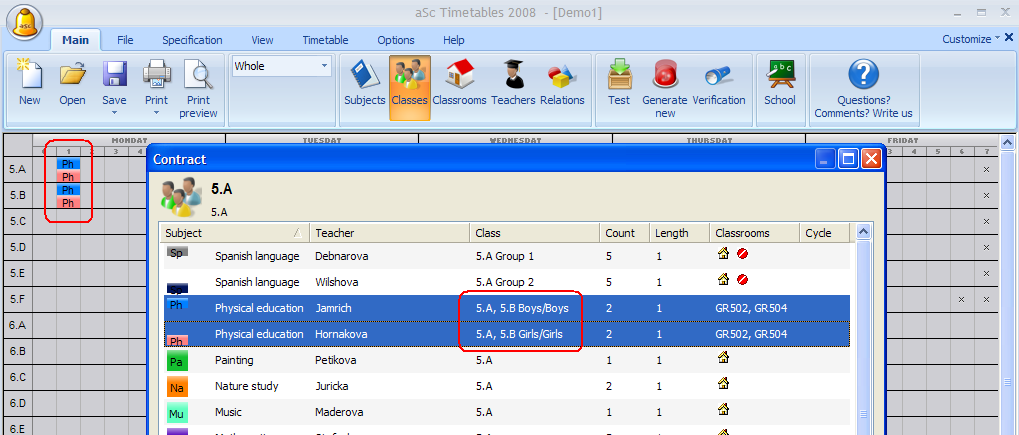Click the Subjects book icon
The image size is (1019, 435).
(x=364, y=78)
